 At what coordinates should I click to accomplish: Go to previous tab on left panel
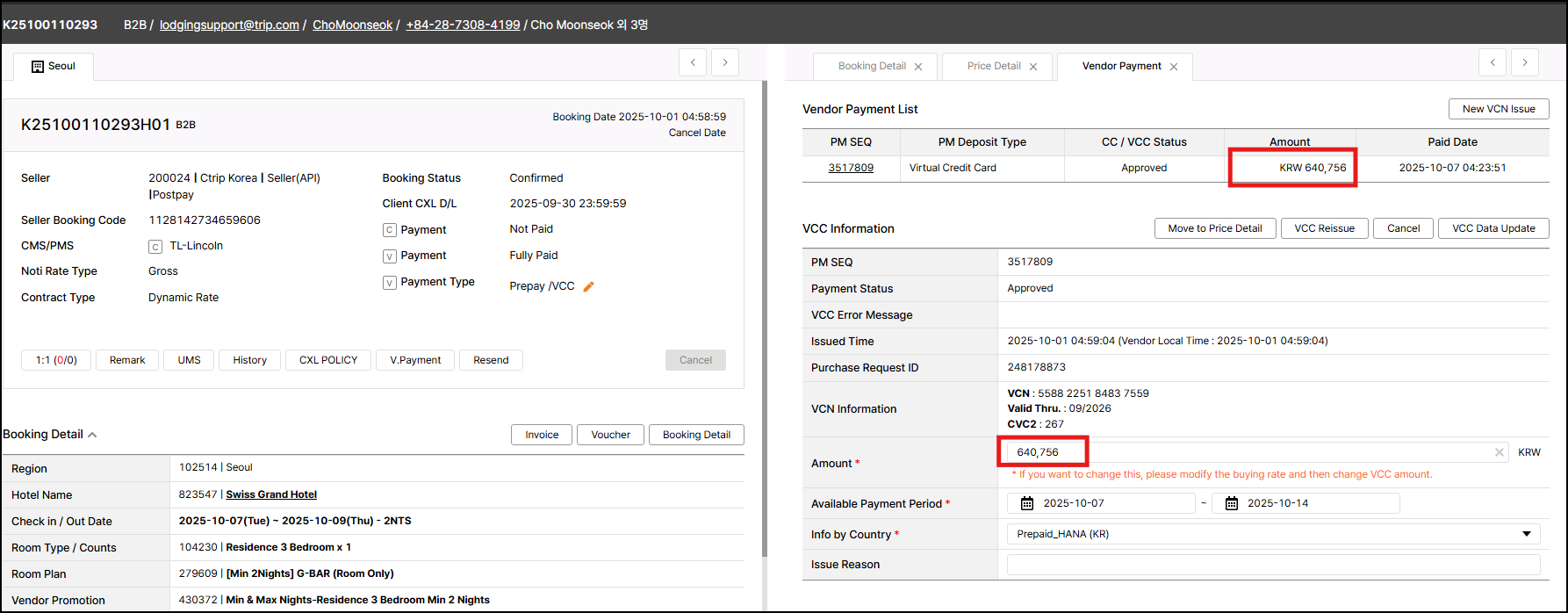click(693, 62)
